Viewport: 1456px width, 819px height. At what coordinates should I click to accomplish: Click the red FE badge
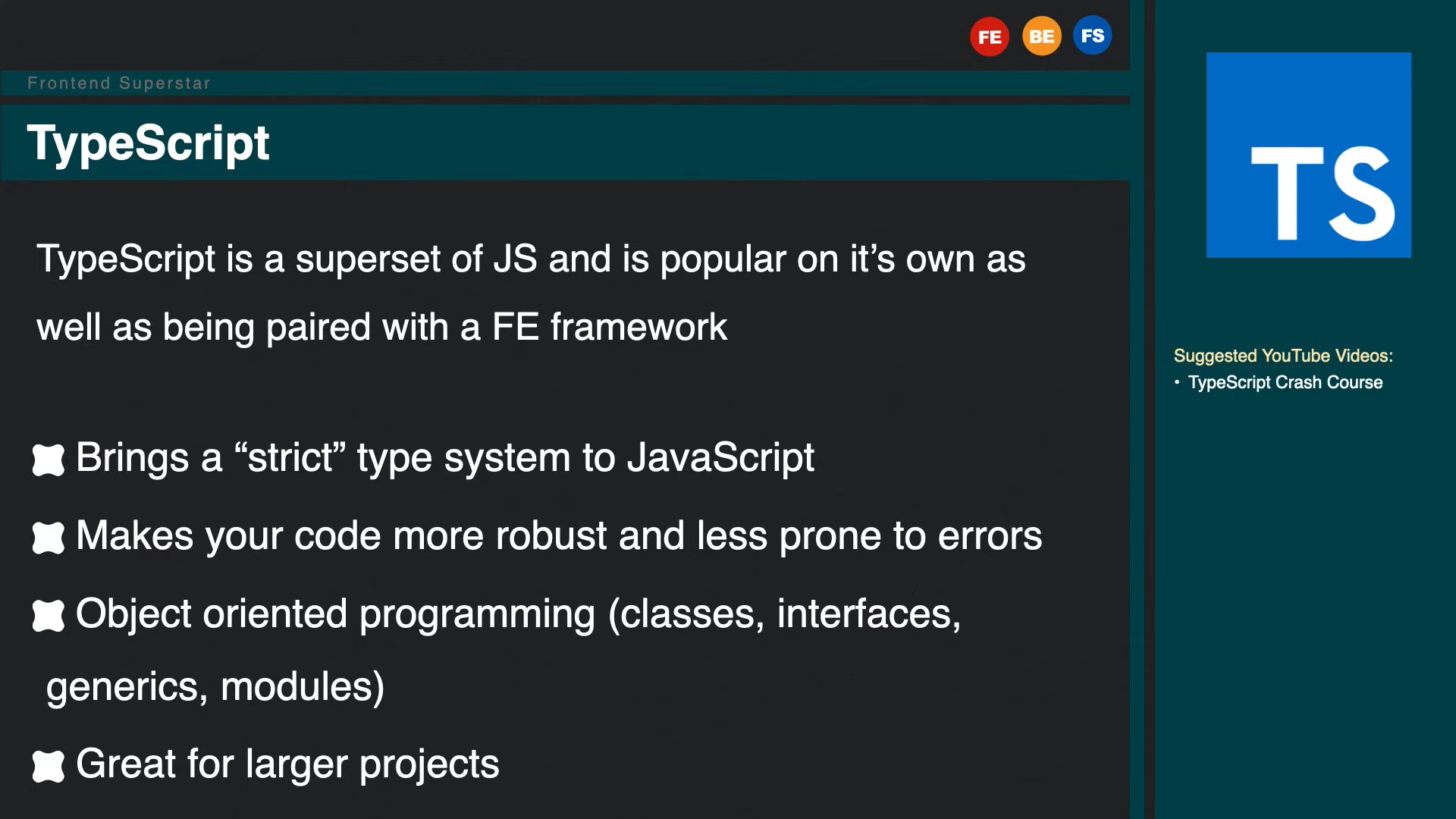989,36
